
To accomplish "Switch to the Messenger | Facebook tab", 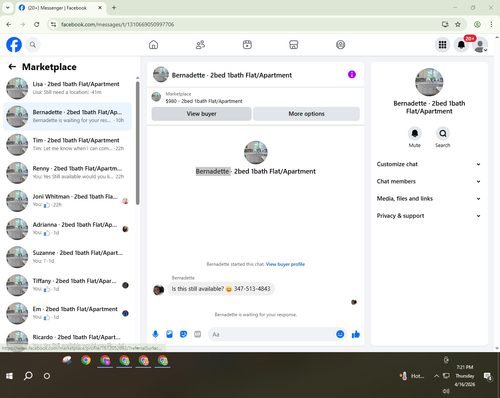I will tap(61, 8).
